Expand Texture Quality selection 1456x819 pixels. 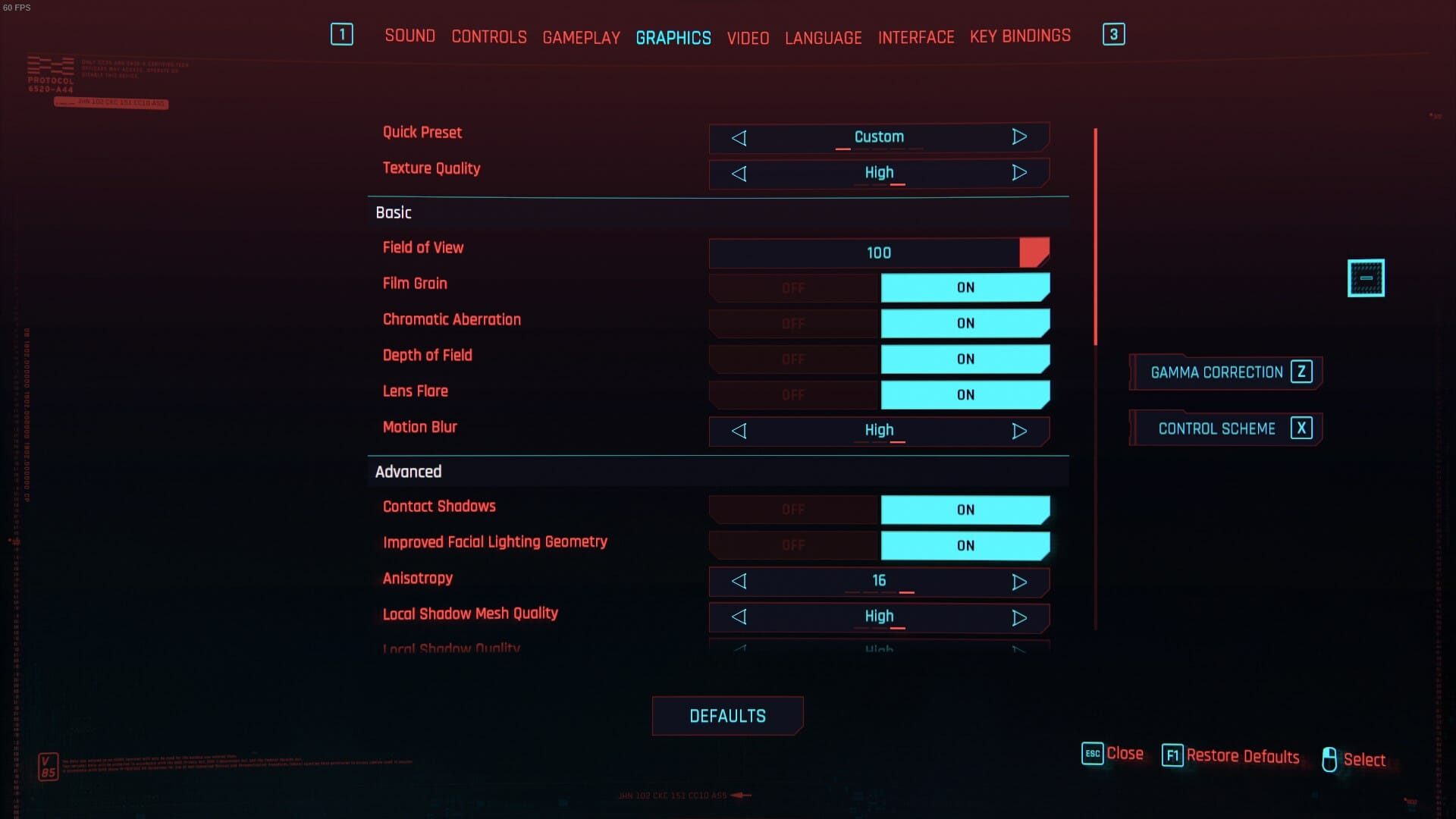click(x=1019, y=172)
